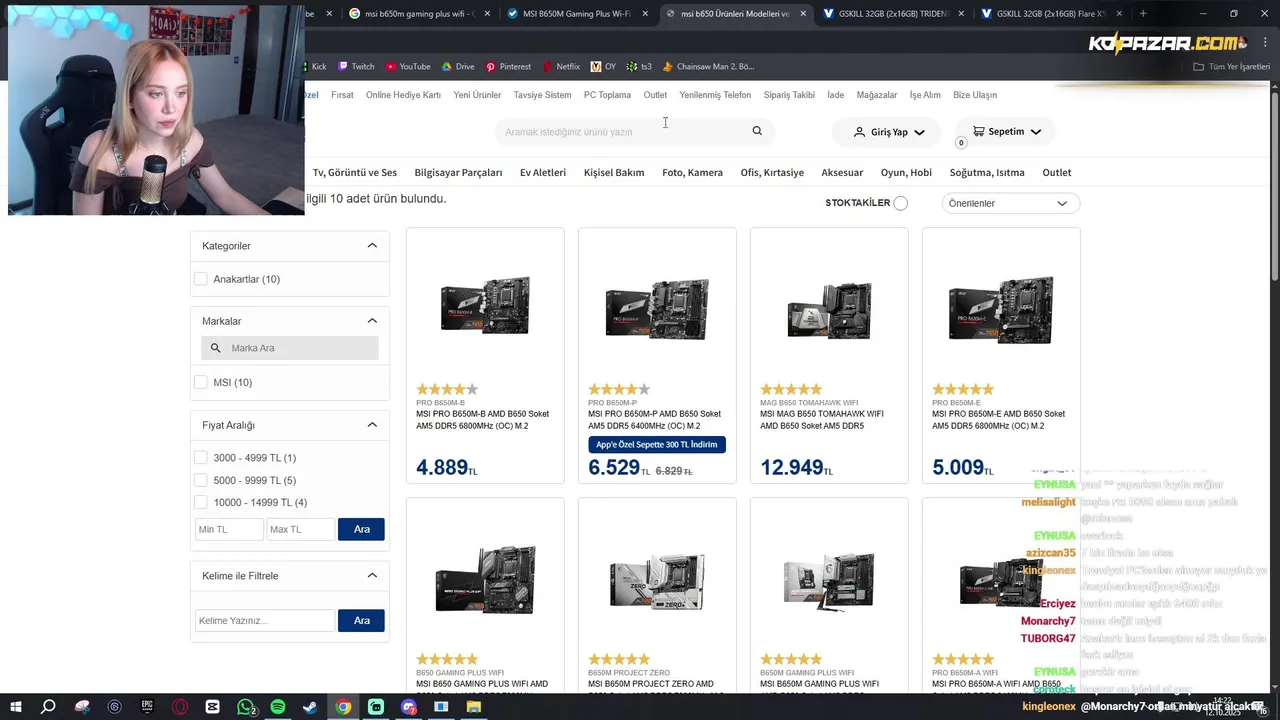Screen dimensions: 1280x720
Task: Open YouTube bookmark in bookmarks bar
Action: [408, 67]
